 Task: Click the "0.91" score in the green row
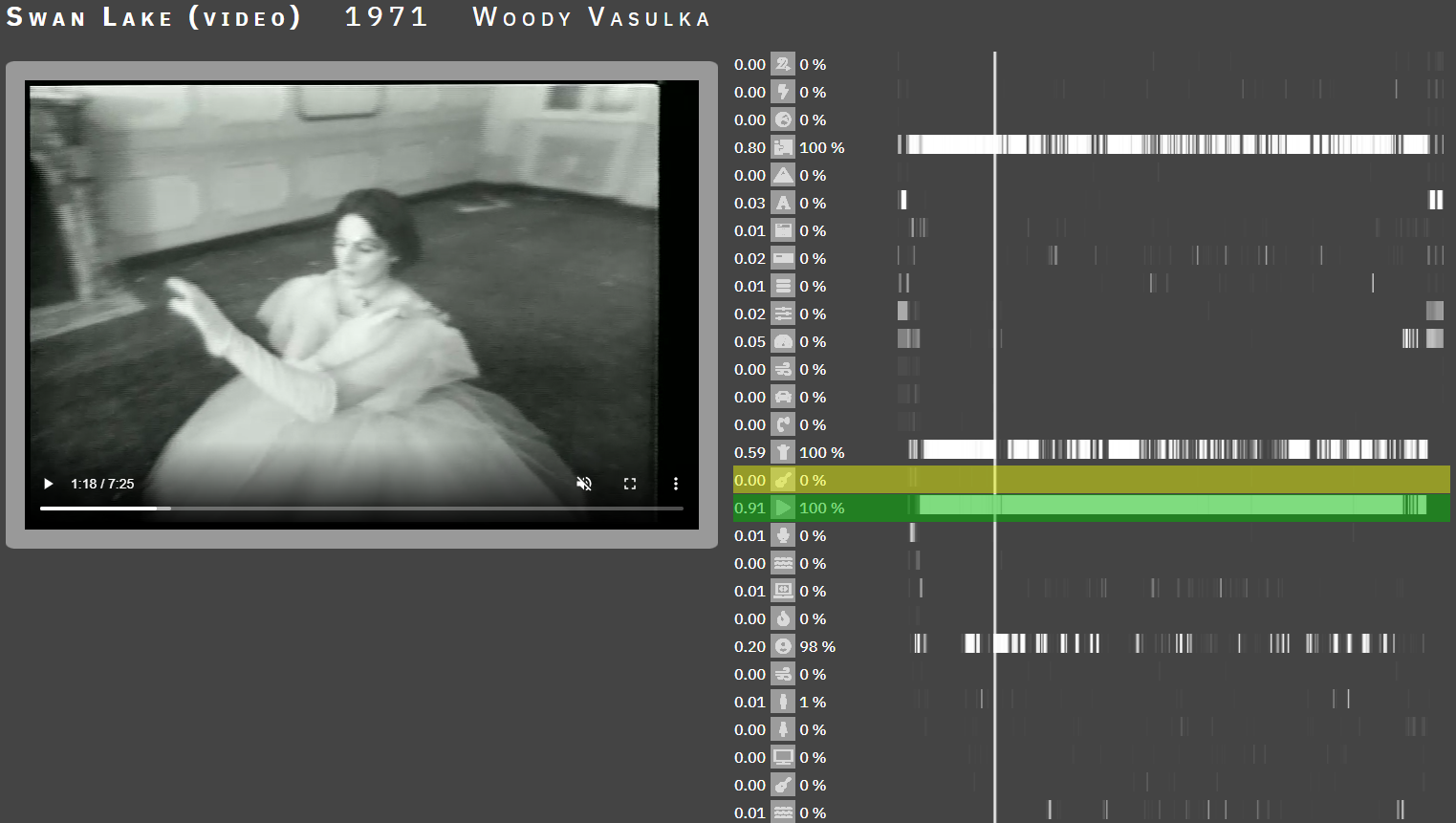(x=750, y=508)
